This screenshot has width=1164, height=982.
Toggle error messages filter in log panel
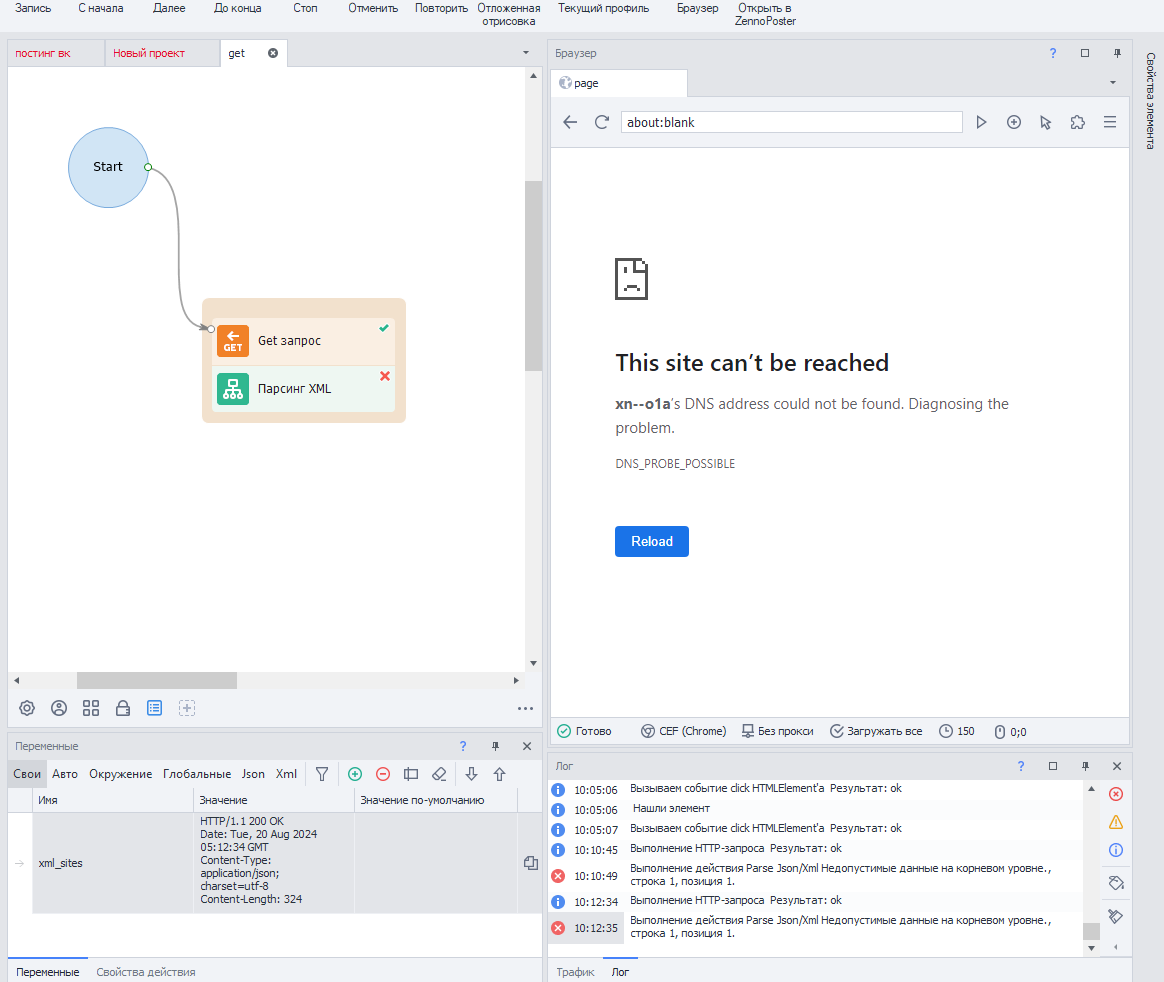click(1116, 794)
